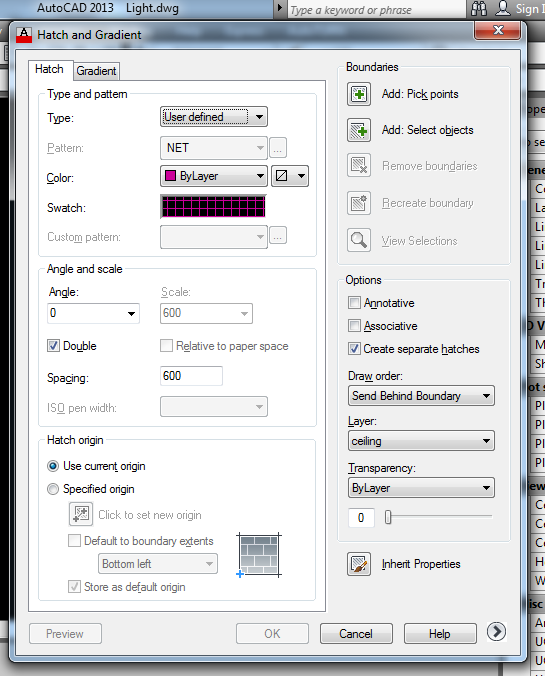This screenshot has width=545, height=676.
Task: Open the Transparency ByLayer dropdown
Action: click(421, 488)
